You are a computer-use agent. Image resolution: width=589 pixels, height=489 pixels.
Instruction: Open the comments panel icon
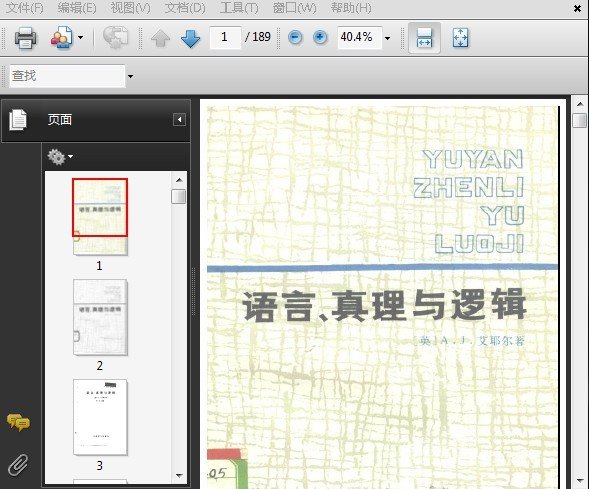point(18,423)
